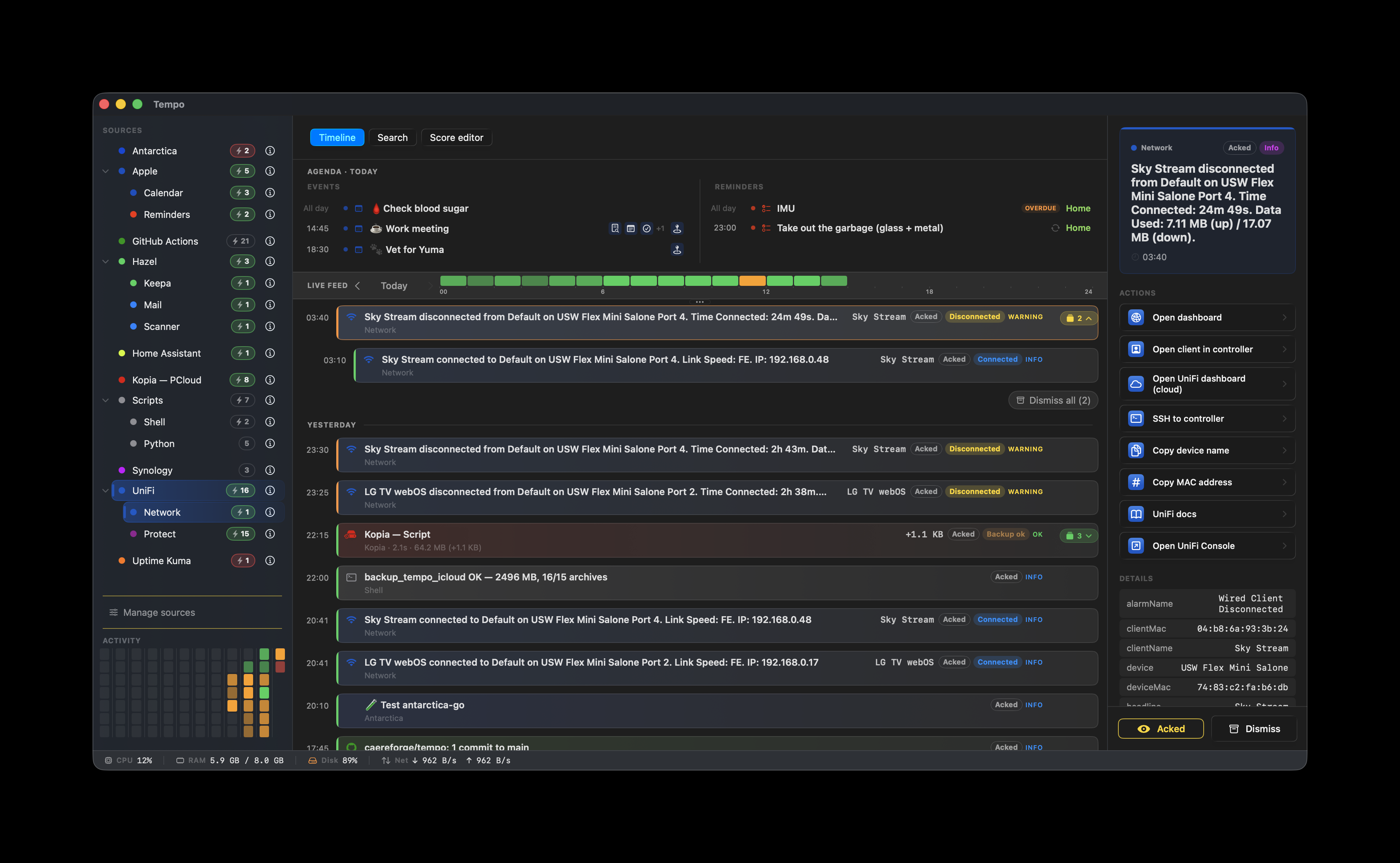Click the Disk usage icon in status bar

click(x=312, y=760)
